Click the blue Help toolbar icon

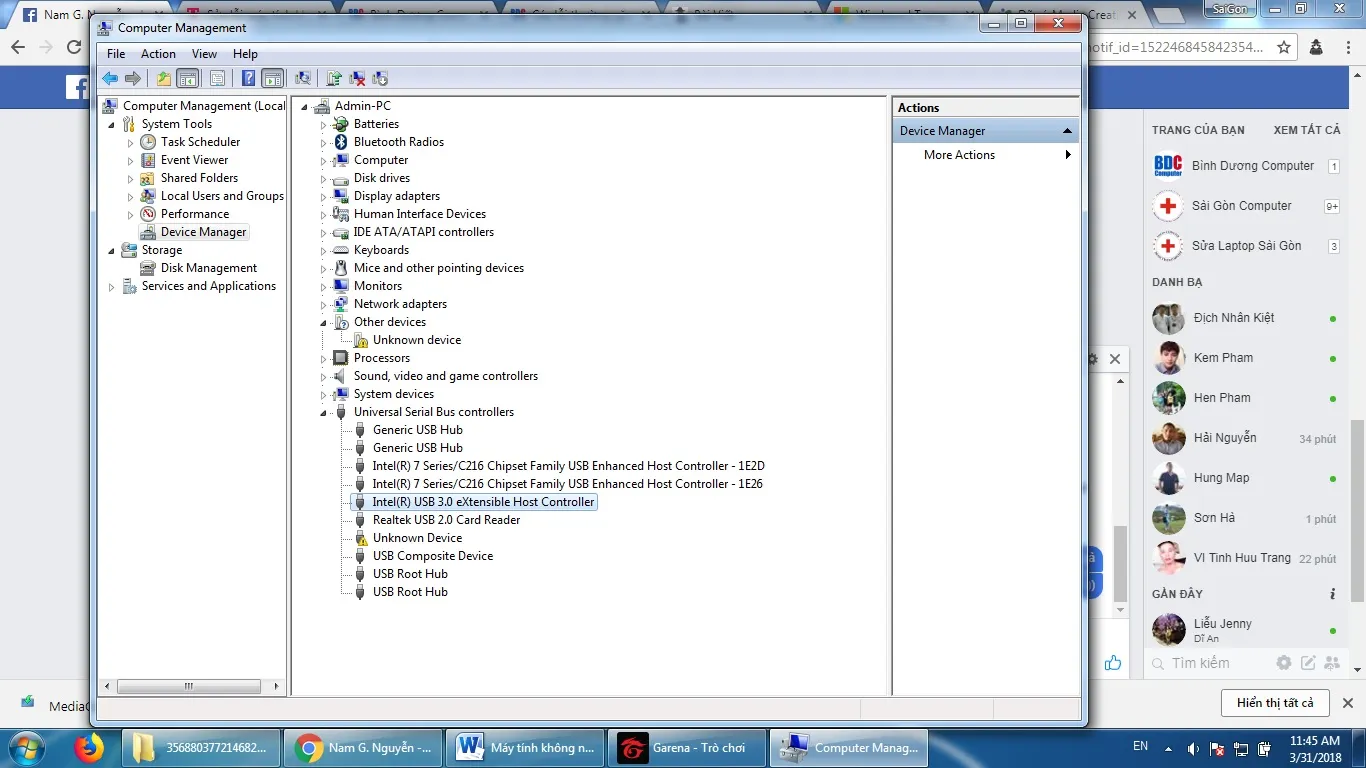tap(248, 78)
